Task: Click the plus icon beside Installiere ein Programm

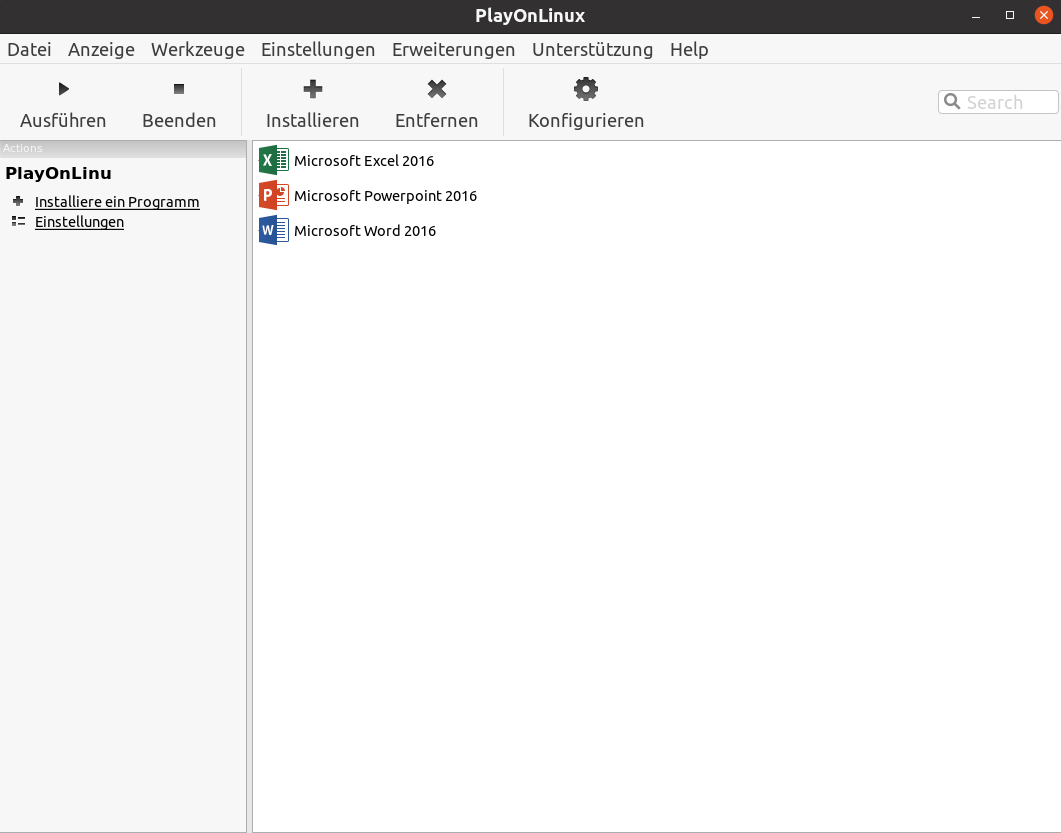Action: [x=18, y=201]
